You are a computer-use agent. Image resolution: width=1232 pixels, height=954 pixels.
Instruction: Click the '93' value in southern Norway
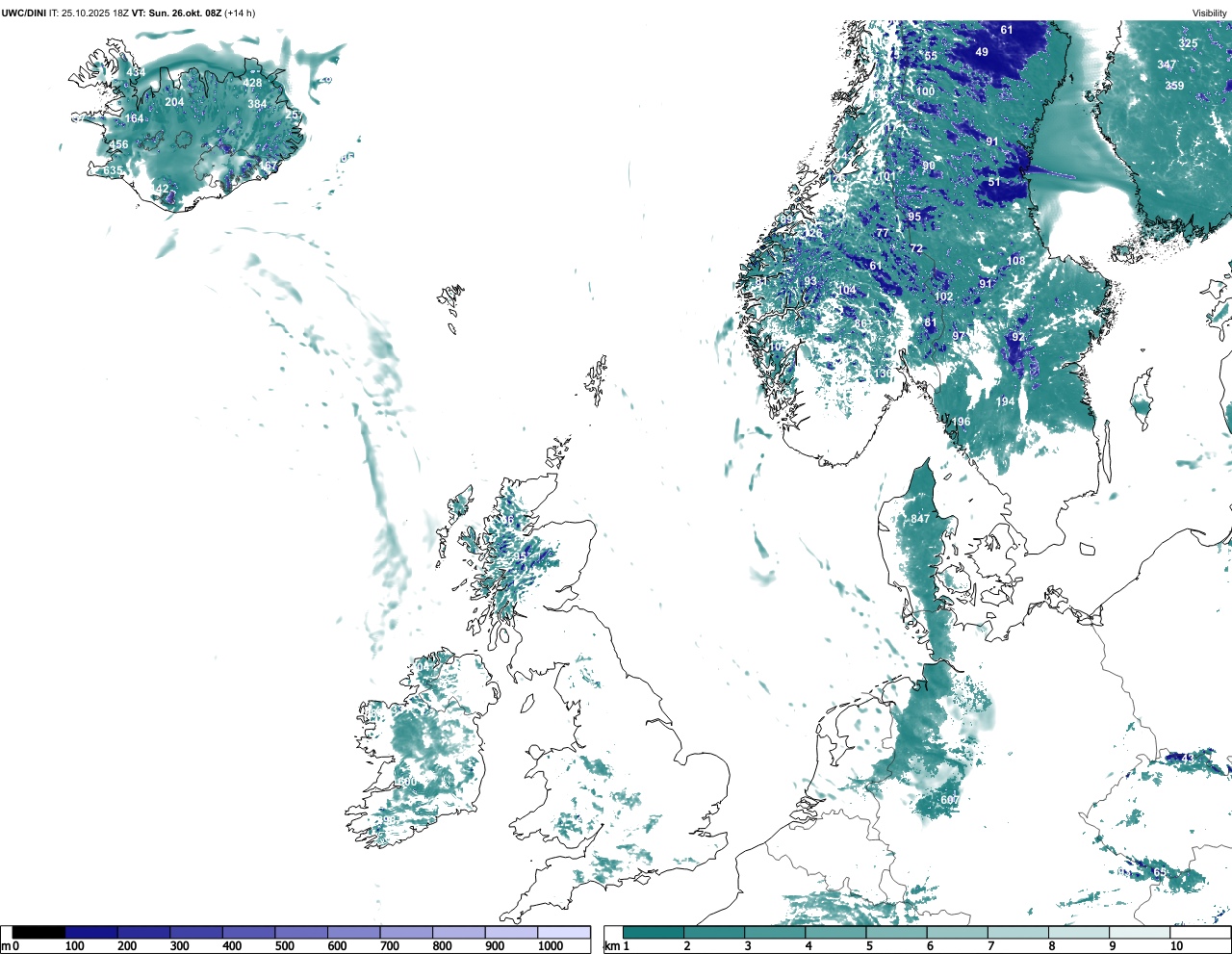(810, 282)
